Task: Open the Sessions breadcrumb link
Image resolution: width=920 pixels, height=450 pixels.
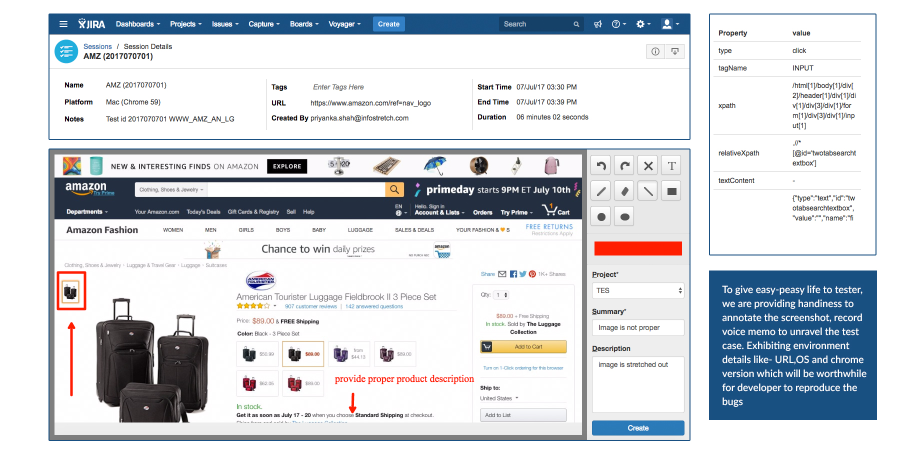Action: pyautogui.click(x=97, y=46)
